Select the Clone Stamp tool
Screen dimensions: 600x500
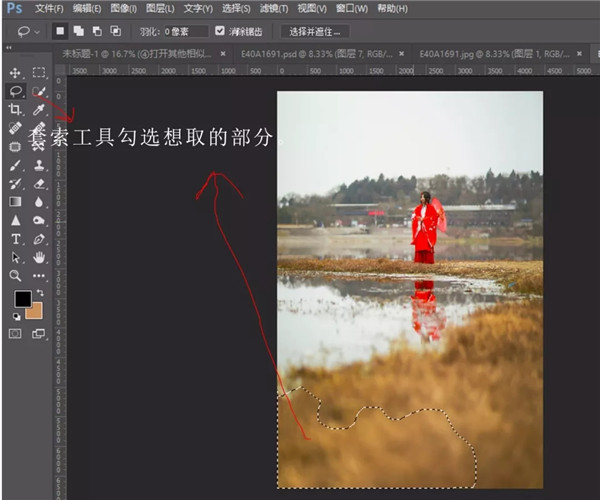39,165
